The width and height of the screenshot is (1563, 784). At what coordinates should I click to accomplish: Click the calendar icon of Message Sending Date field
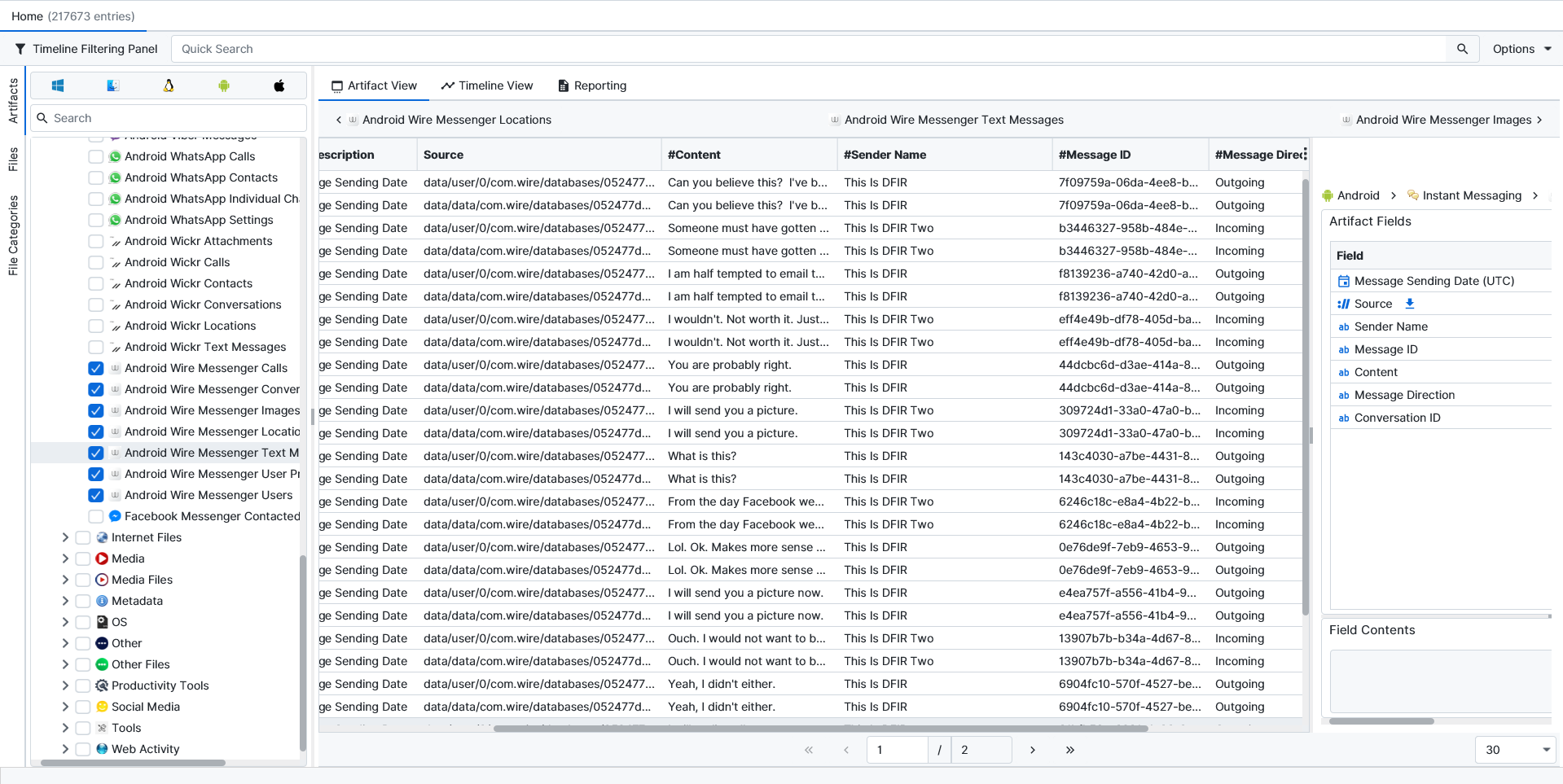(1344, 281)
